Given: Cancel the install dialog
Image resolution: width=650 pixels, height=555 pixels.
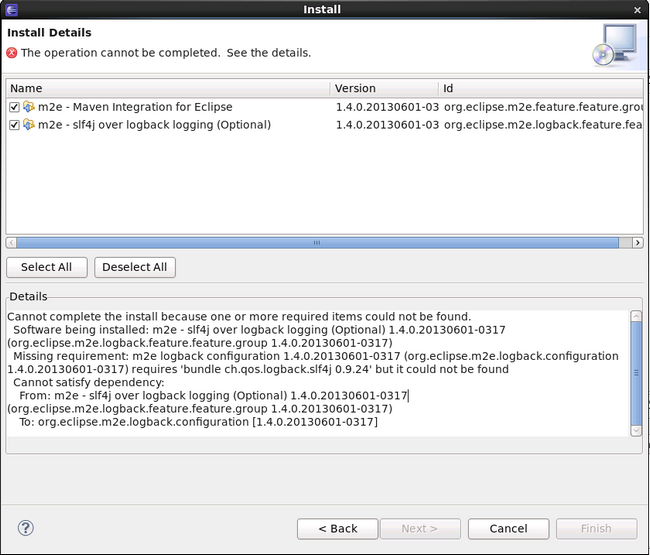Looking at the screenshot, I should (508, 528).
